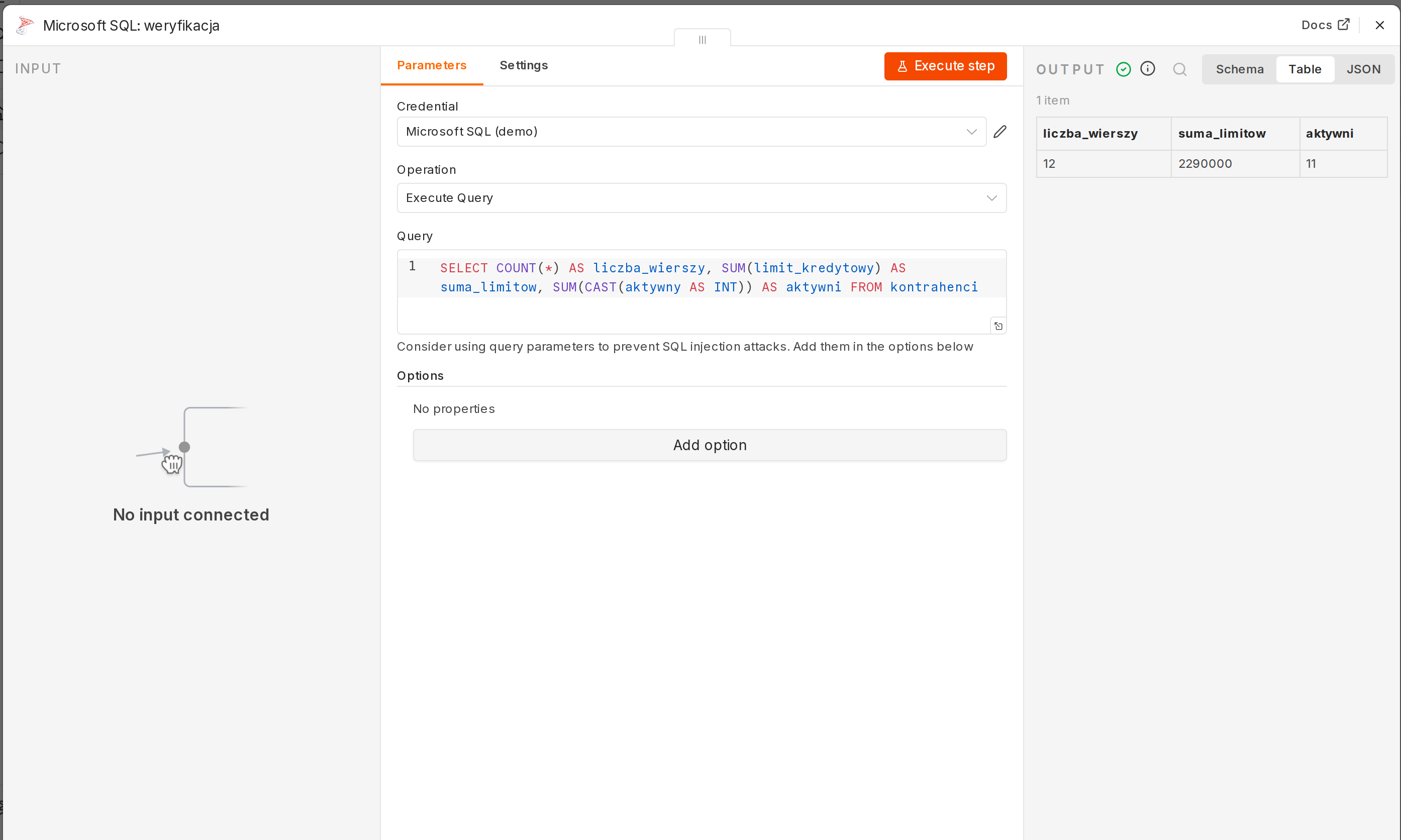Screen dimensions: 1401x840
Task: Click the Microsoft SQL node icon in title
Action: tap(25, 26)
